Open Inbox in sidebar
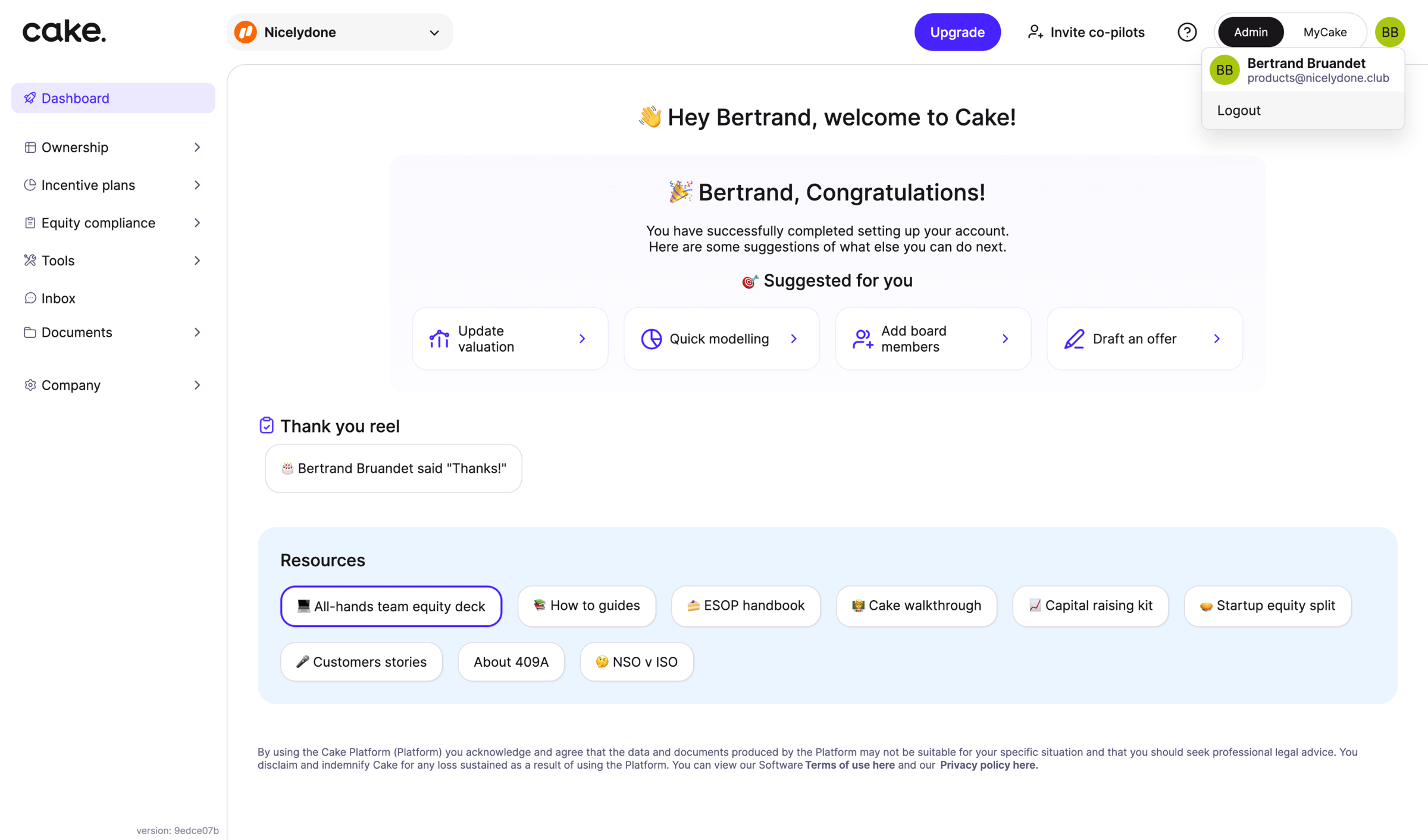 (x=113, y=298)
